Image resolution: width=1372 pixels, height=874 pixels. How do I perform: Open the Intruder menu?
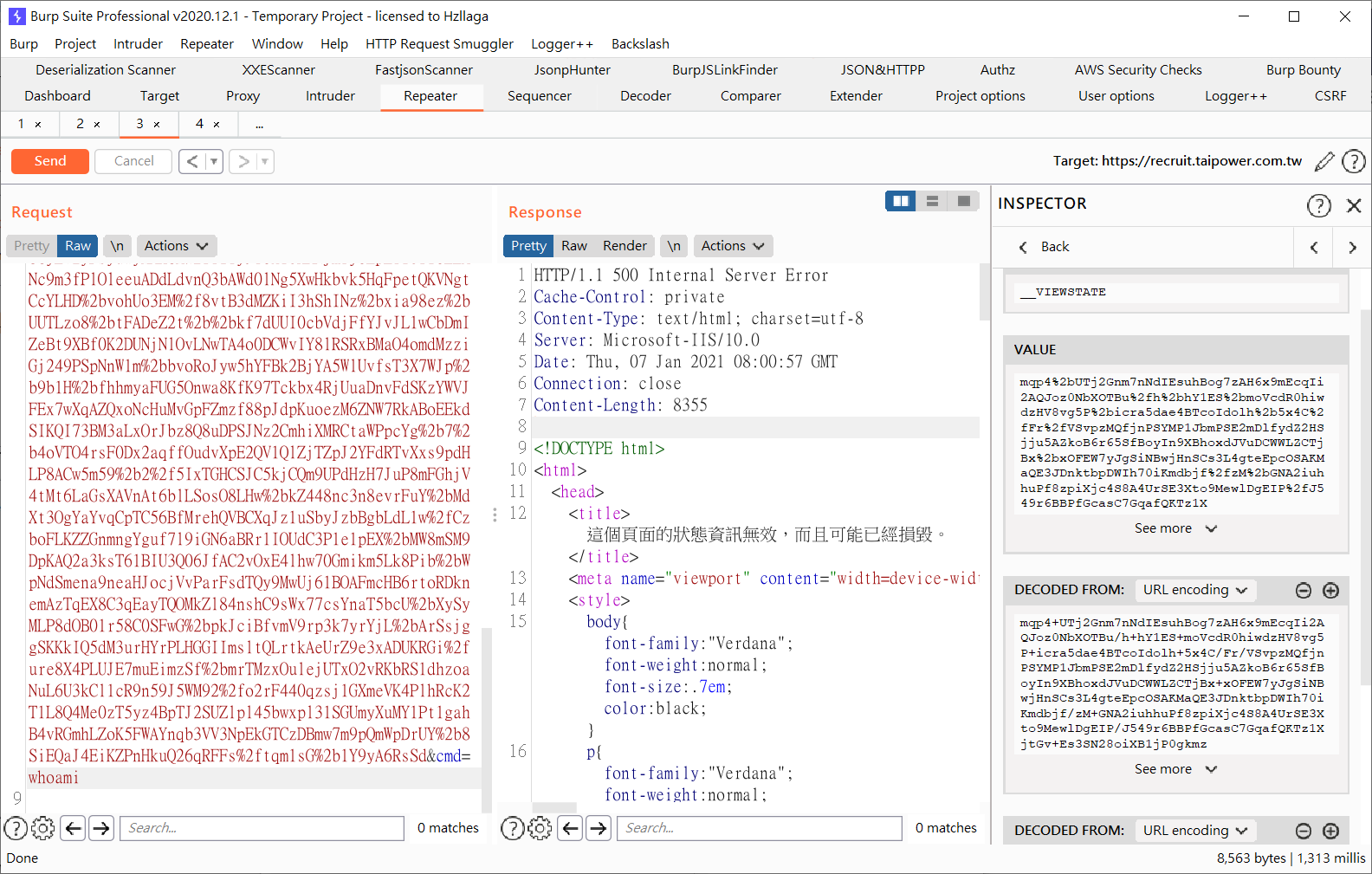click(138, 44)
